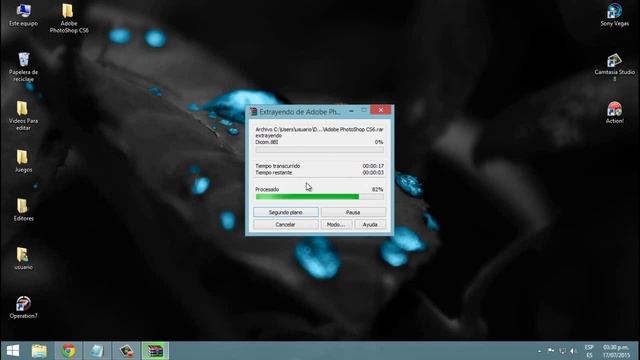640x360 pixels.
Task: Show hidden system tray icons
Action: tap(540, 351)
